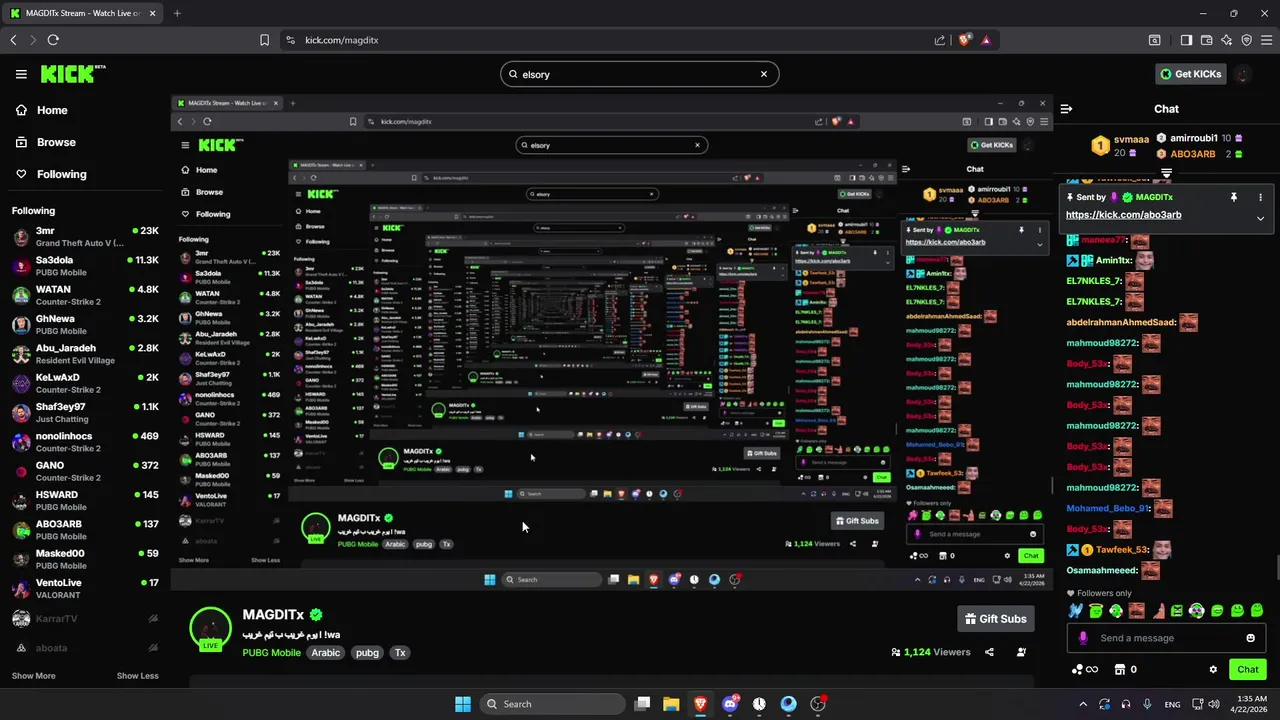This screenshot has height=720, width=1280.
Task: Click the PUBG Mobile category link
Action: coord(271,653)
